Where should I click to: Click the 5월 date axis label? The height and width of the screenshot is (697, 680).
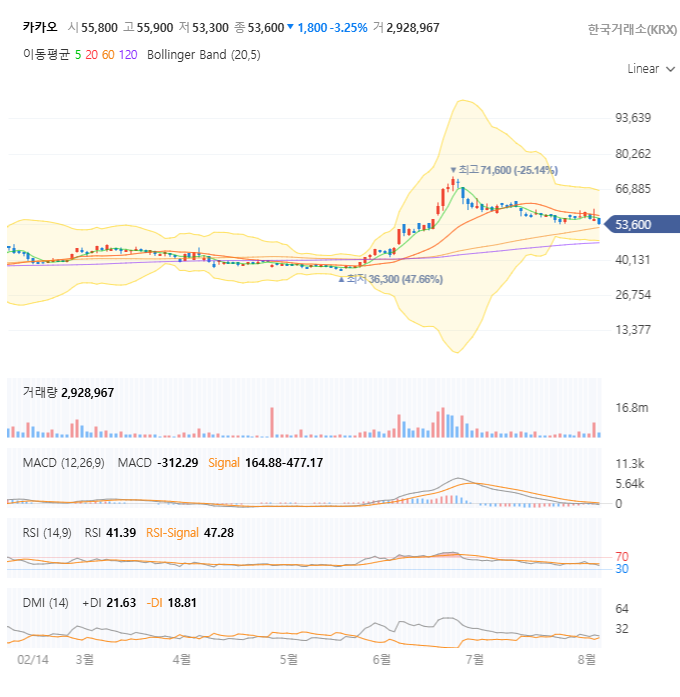(289, 660)
